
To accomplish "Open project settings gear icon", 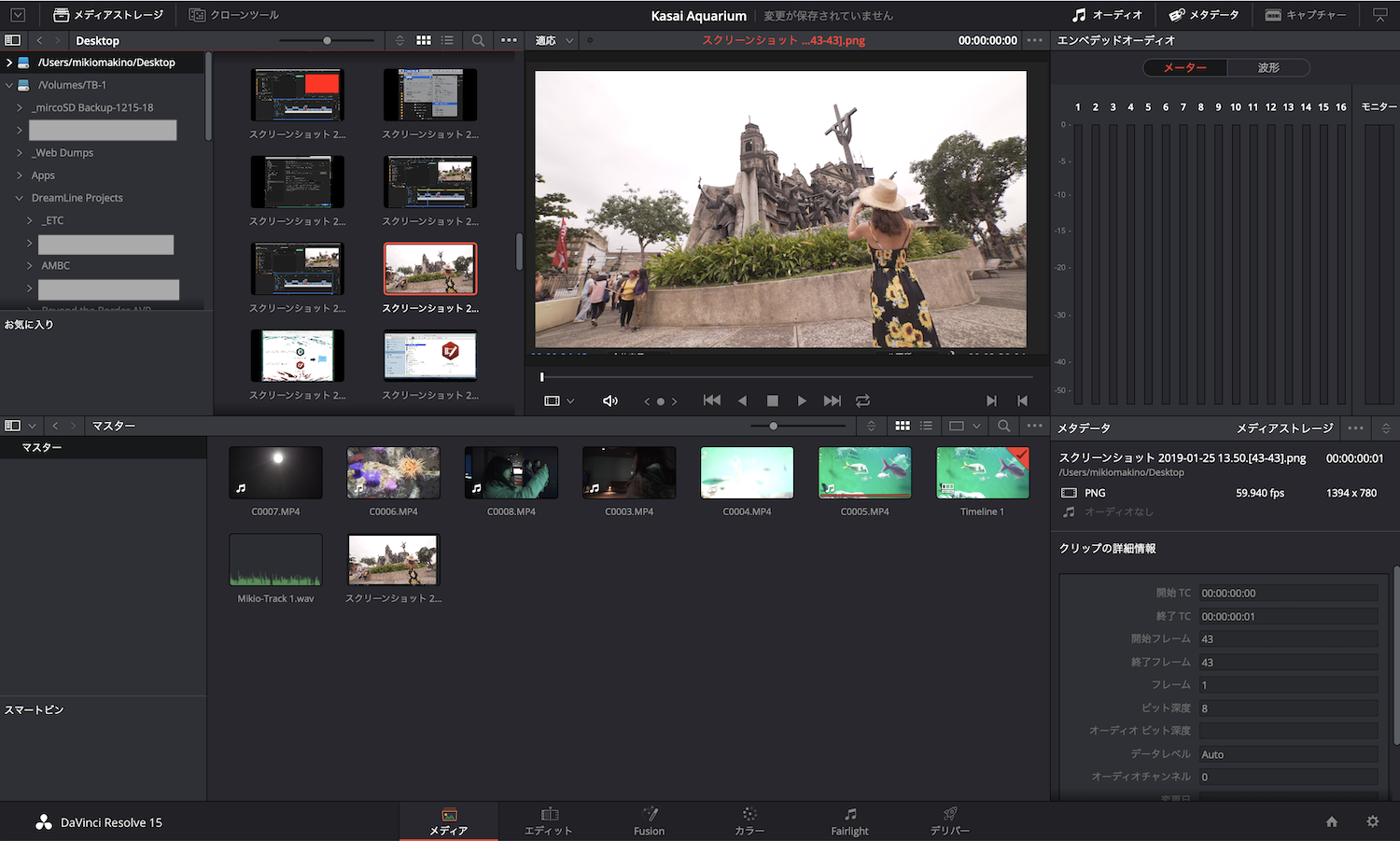I will 1372,821.
